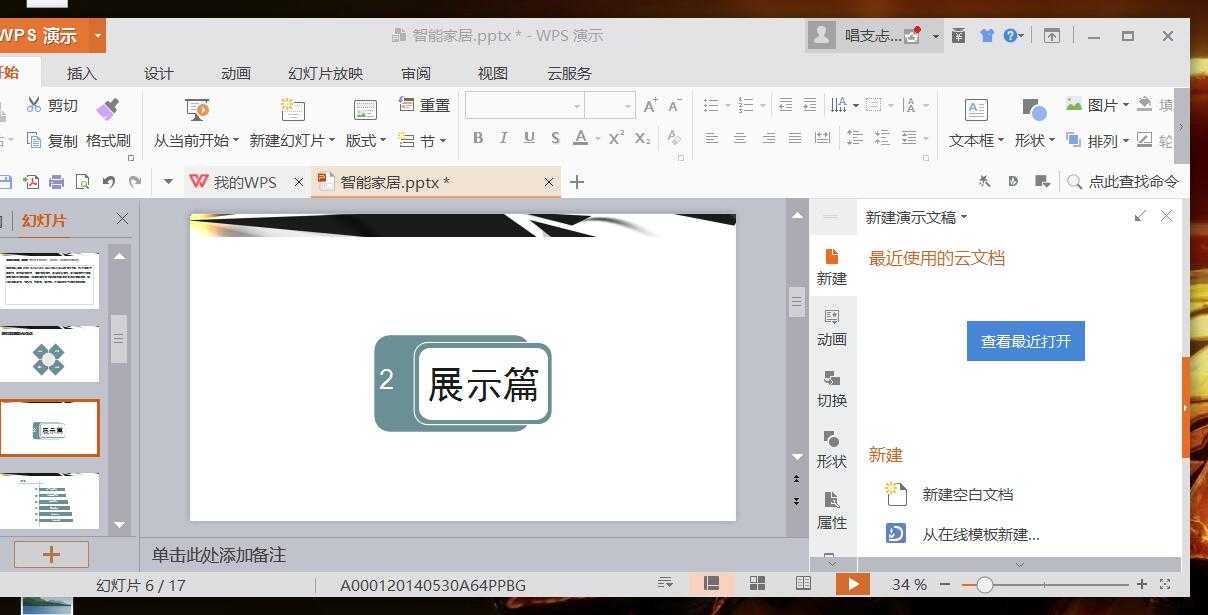
Task: Open the Transition (切换) side panel icon
Action: pyautogui.click(x=832, y=388)
